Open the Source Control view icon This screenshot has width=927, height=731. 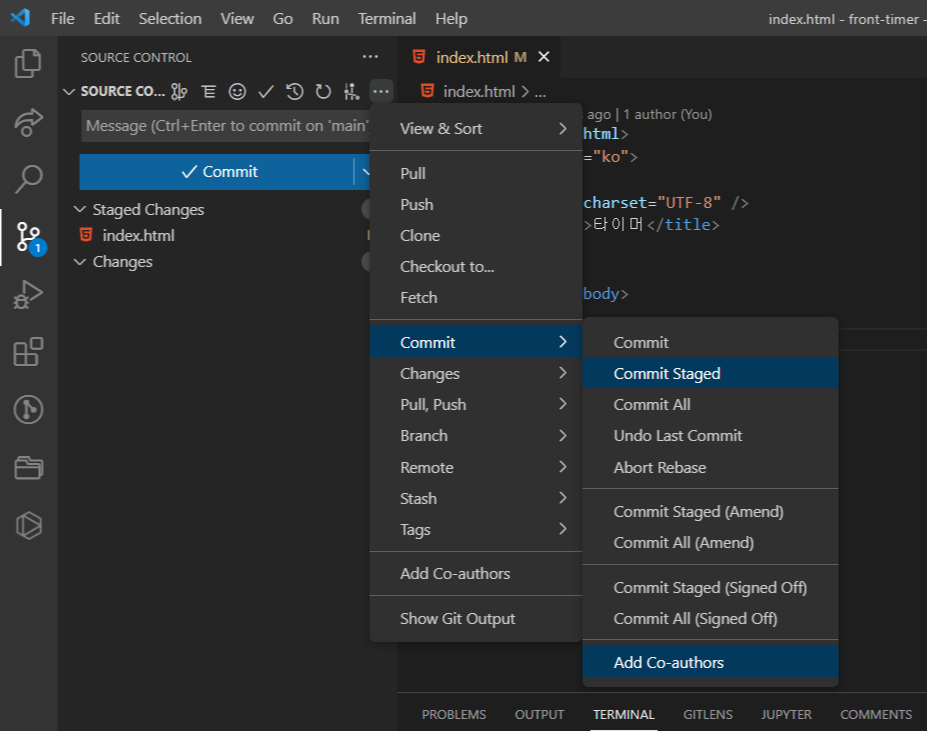pyautogui.click(x=29, y=237)
